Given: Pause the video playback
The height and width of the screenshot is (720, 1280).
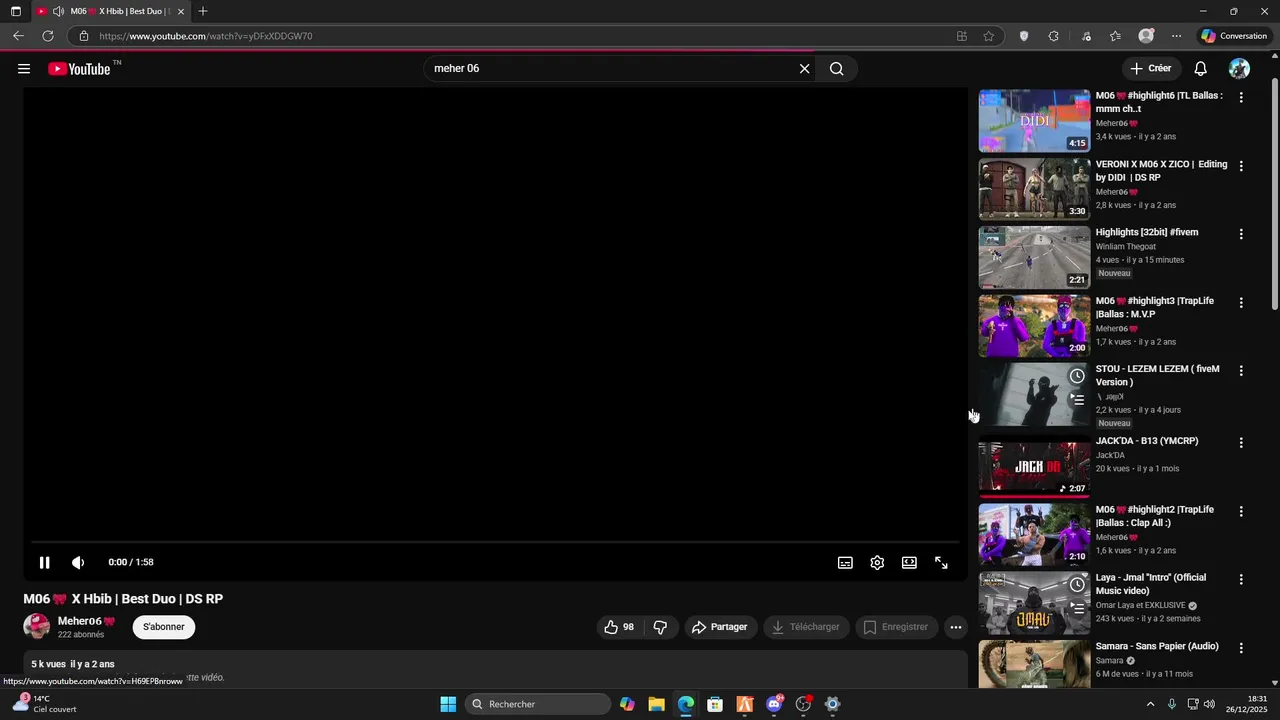Looking at the screenshot, I should (44, 563).
